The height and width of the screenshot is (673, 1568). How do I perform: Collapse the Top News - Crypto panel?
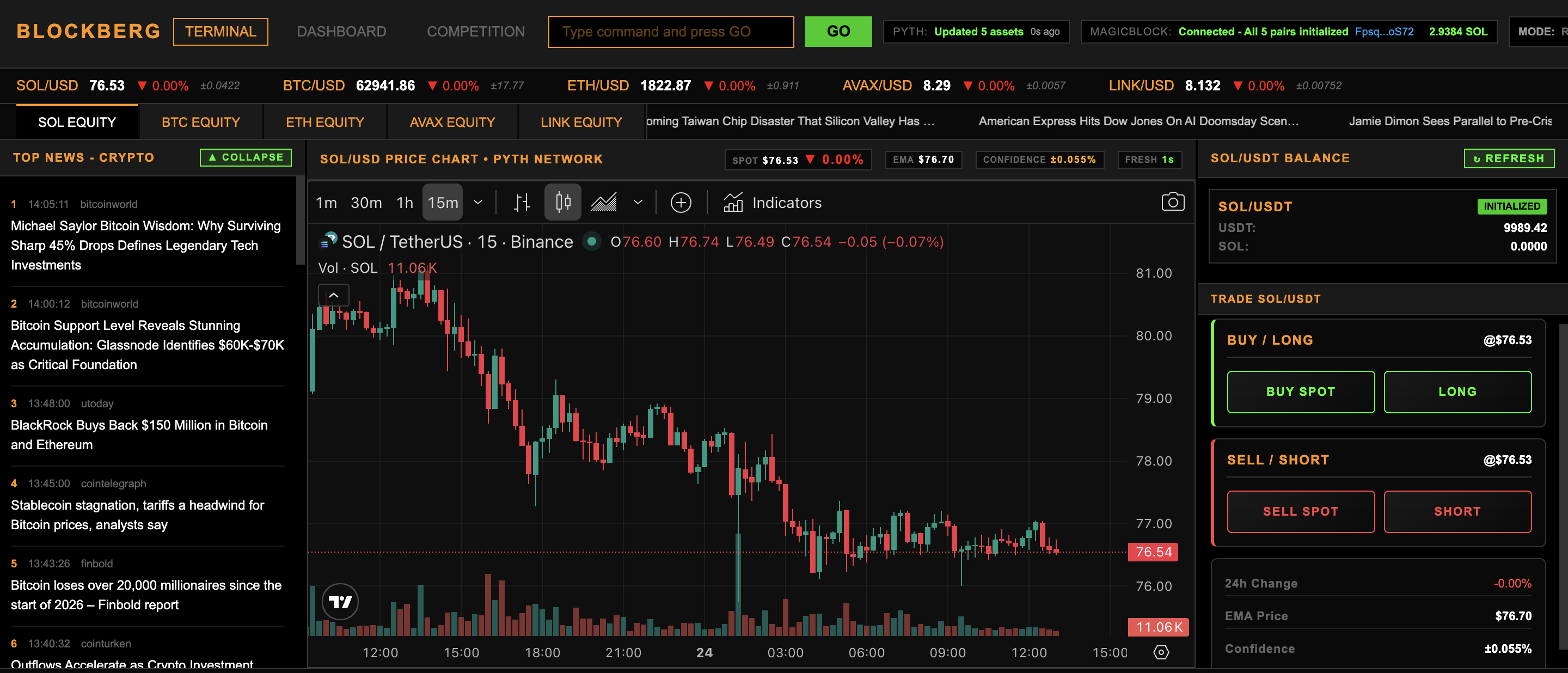tap(246, 157)
